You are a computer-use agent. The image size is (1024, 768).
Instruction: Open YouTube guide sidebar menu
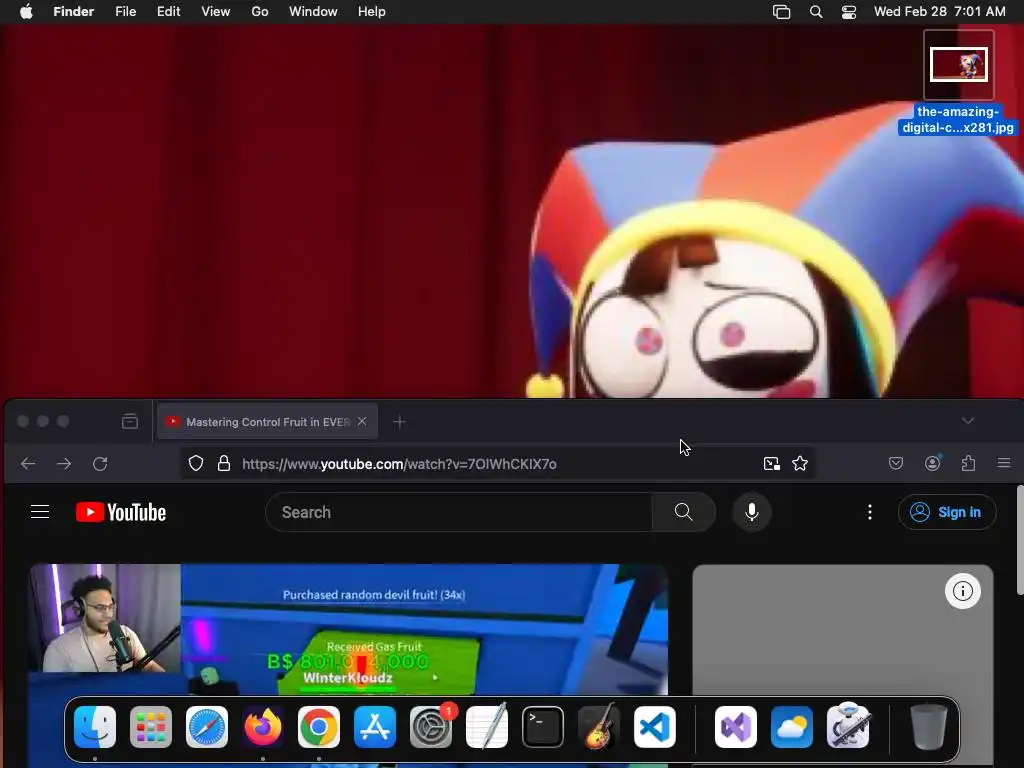(x=40, y=512)
